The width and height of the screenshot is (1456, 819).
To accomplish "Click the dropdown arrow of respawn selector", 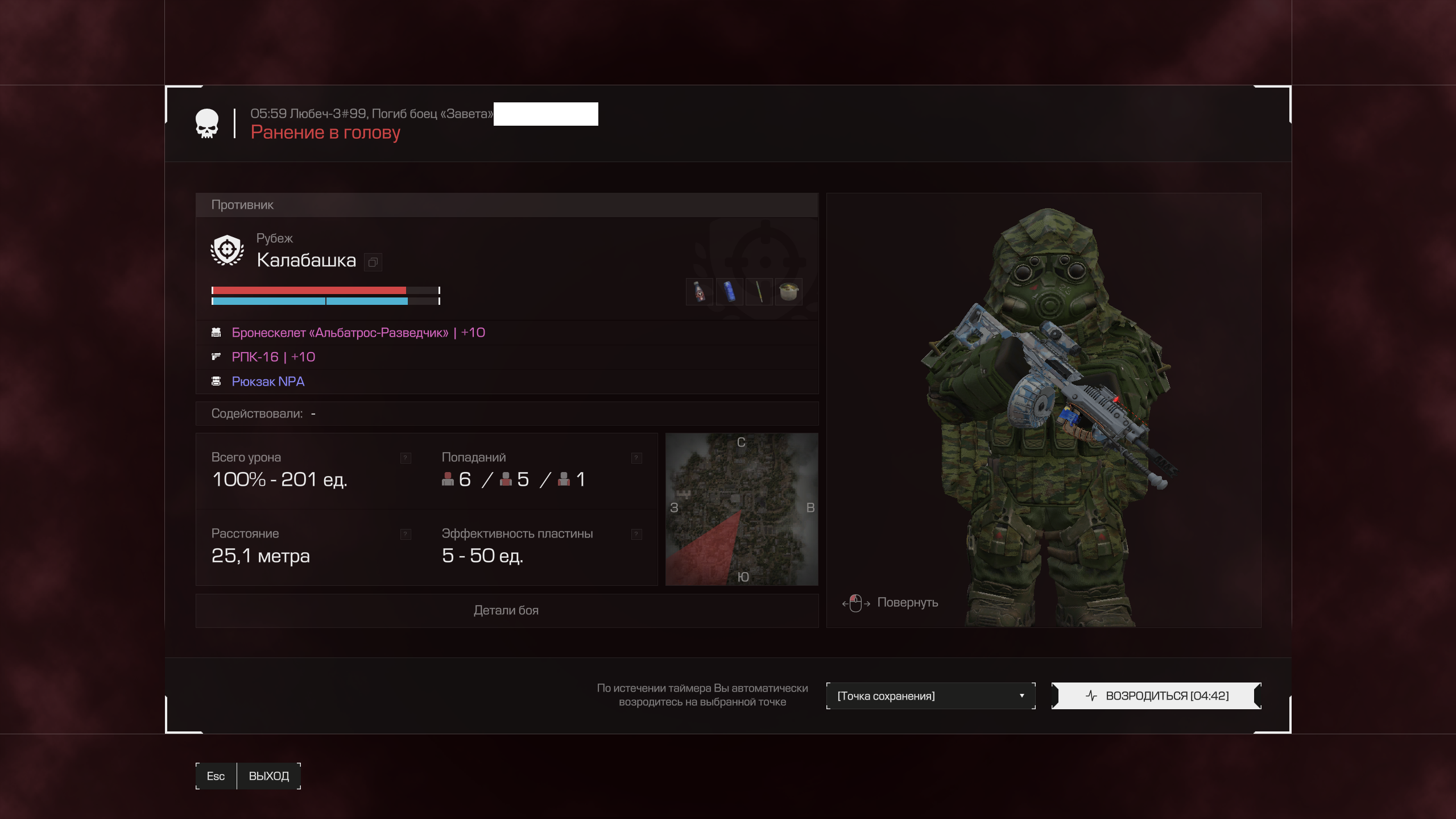I will (x=1021, y=696).
